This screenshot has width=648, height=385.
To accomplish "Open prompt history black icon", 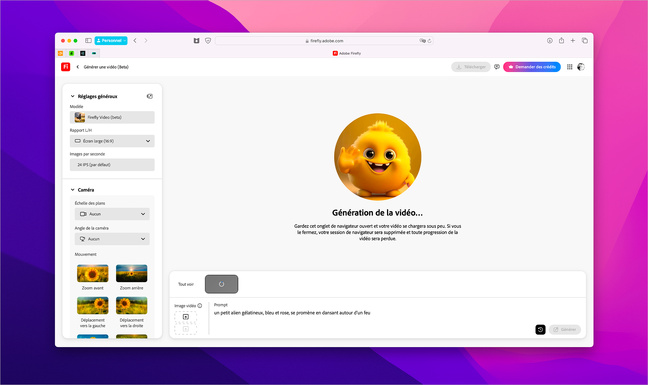I will click(x=541, y=330).
